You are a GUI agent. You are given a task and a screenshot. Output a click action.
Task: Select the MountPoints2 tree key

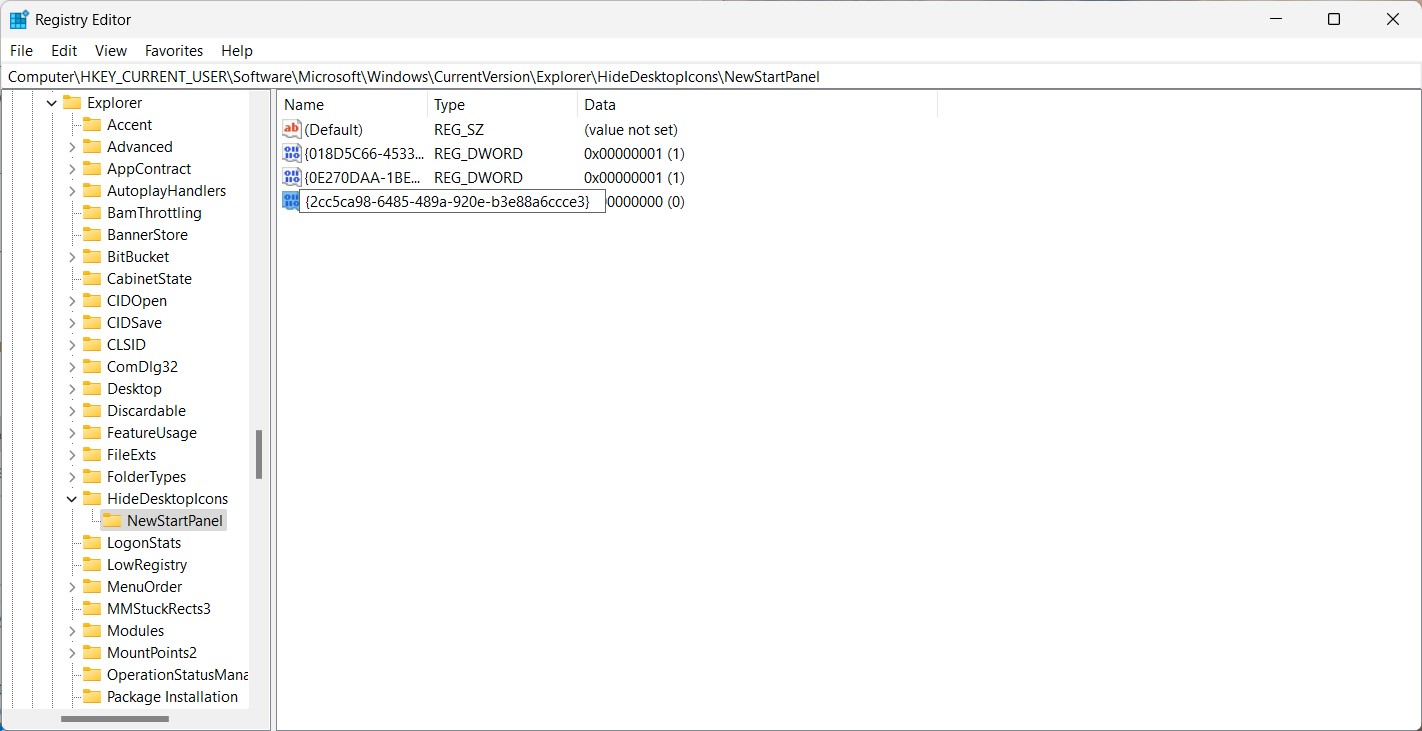click(x=152, y=653)
